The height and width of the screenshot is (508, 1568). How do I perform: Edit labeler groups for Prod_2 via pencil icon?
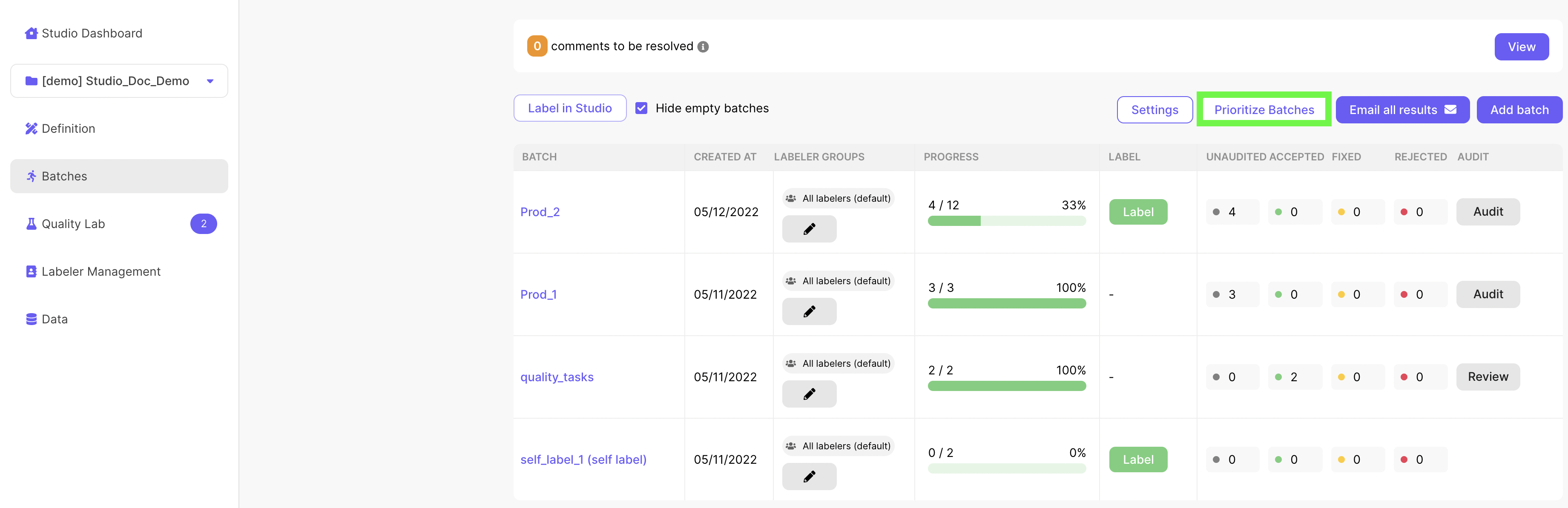pos(809,229)
